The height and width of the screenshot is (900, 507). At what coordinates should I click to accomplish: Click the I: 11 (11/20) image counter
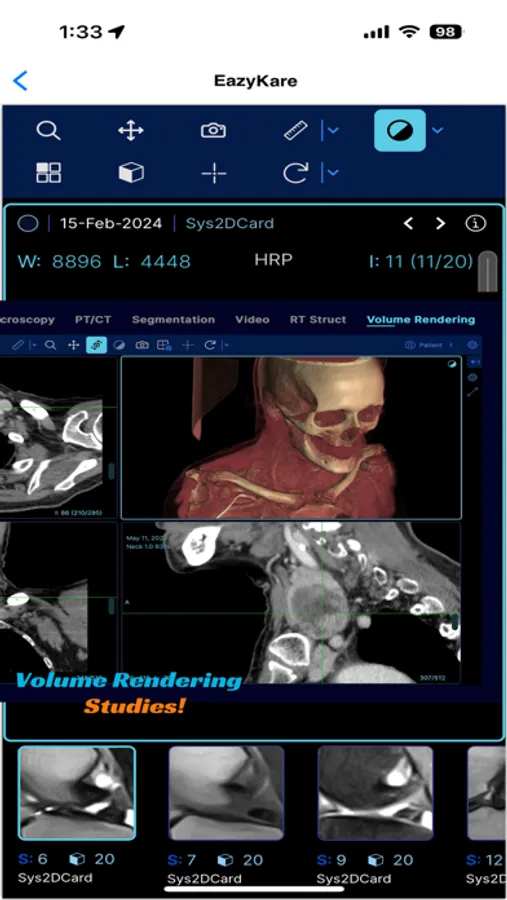pos(421,262)
